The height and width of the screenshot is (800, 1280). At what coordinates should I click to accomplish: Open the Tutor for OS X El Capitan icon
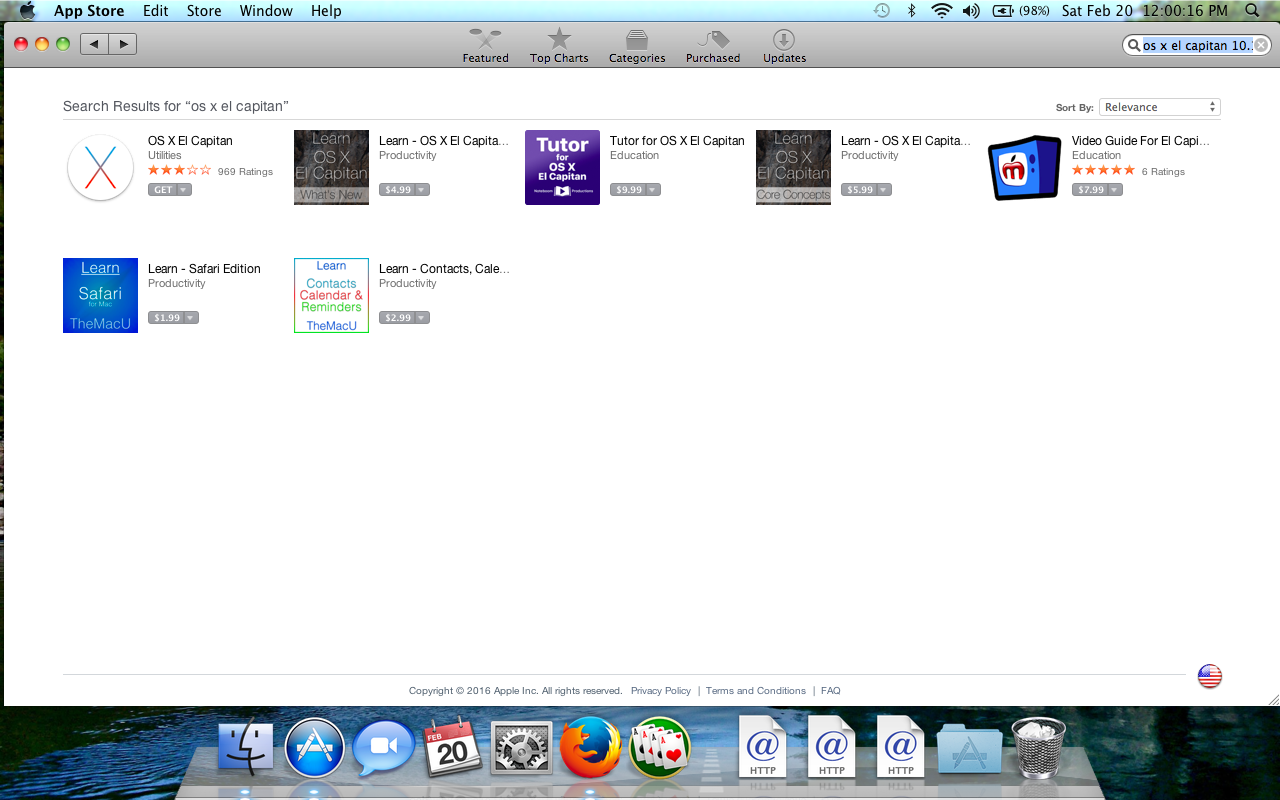coord(562,167)
